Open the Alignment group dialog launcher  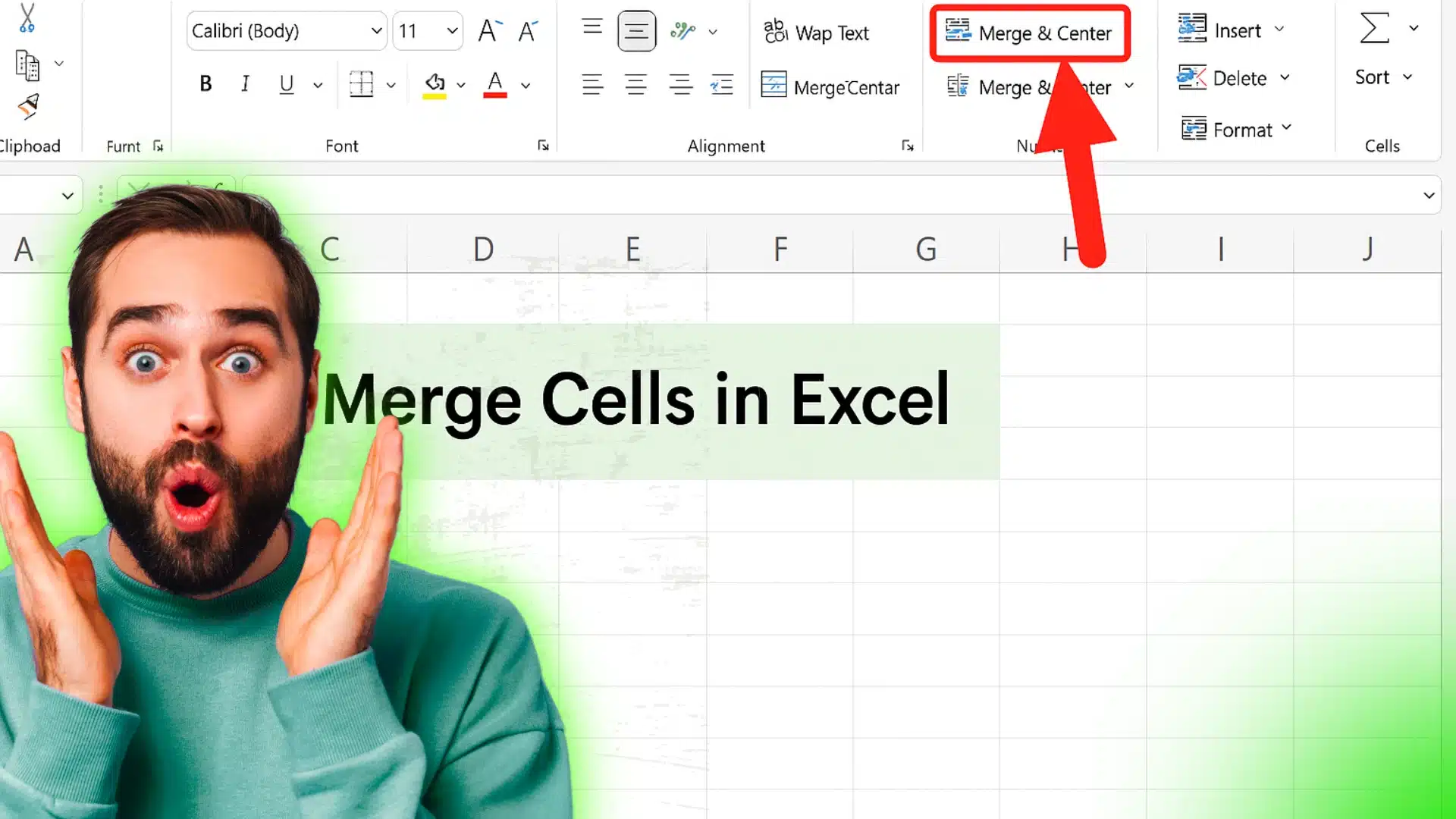(x=907, y=146)
